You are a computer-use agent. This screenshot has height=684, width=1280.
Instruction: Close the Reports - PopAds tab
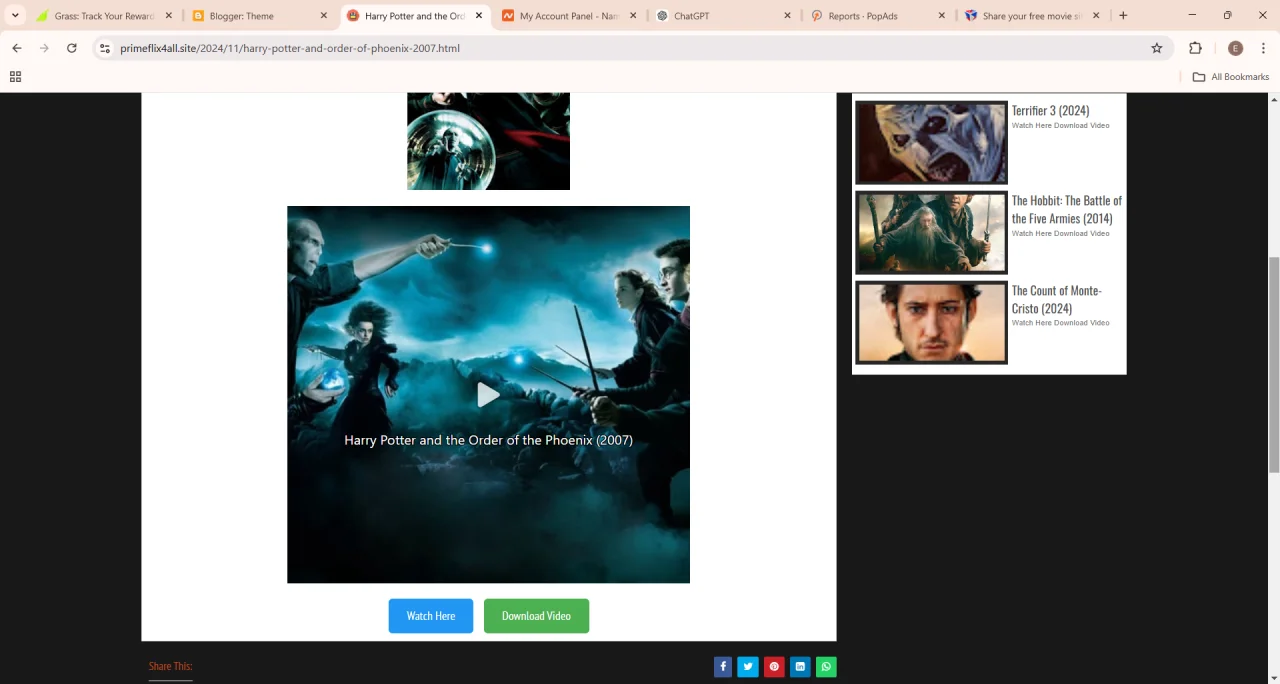click(x=942, y=16)
